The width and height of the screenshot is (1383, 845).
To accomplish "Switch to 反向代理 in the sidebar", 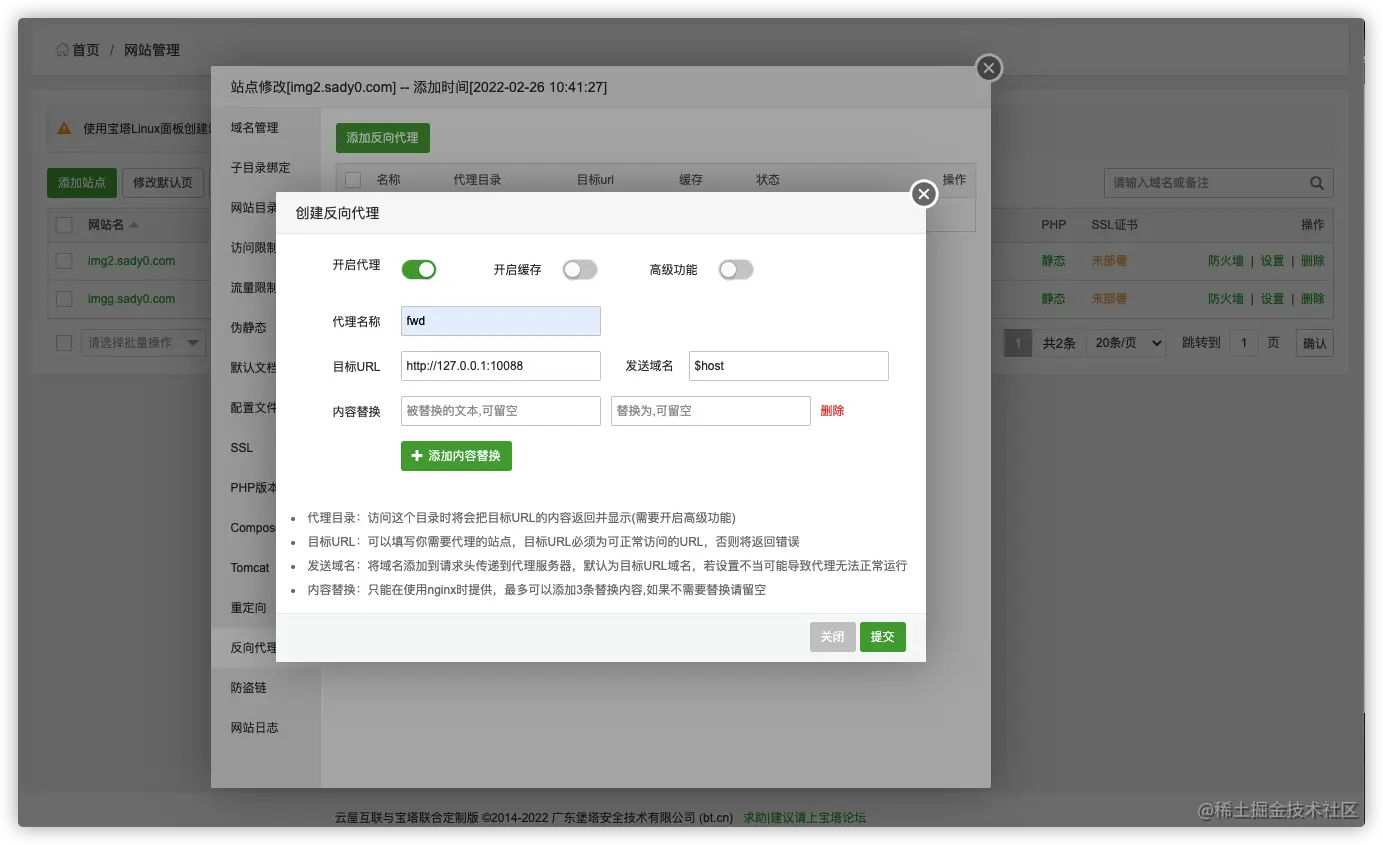I will pyautogui.click(x=251, y=647).
